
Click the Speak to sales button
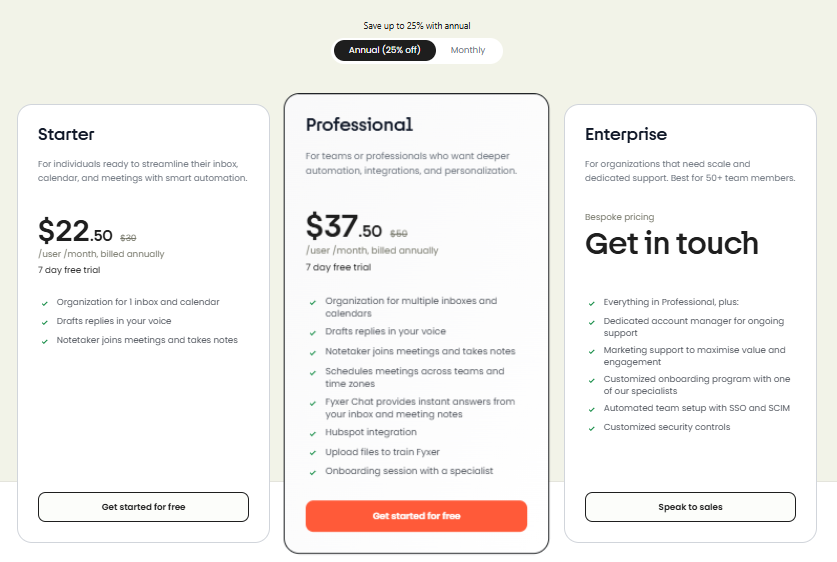690,507
